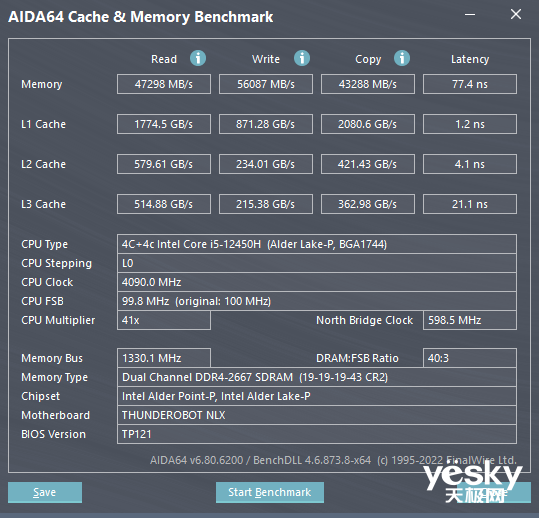Click the Memory row label
Image resolution: width=539 pixels, height=518 pixels.
(x=42, y=84)
